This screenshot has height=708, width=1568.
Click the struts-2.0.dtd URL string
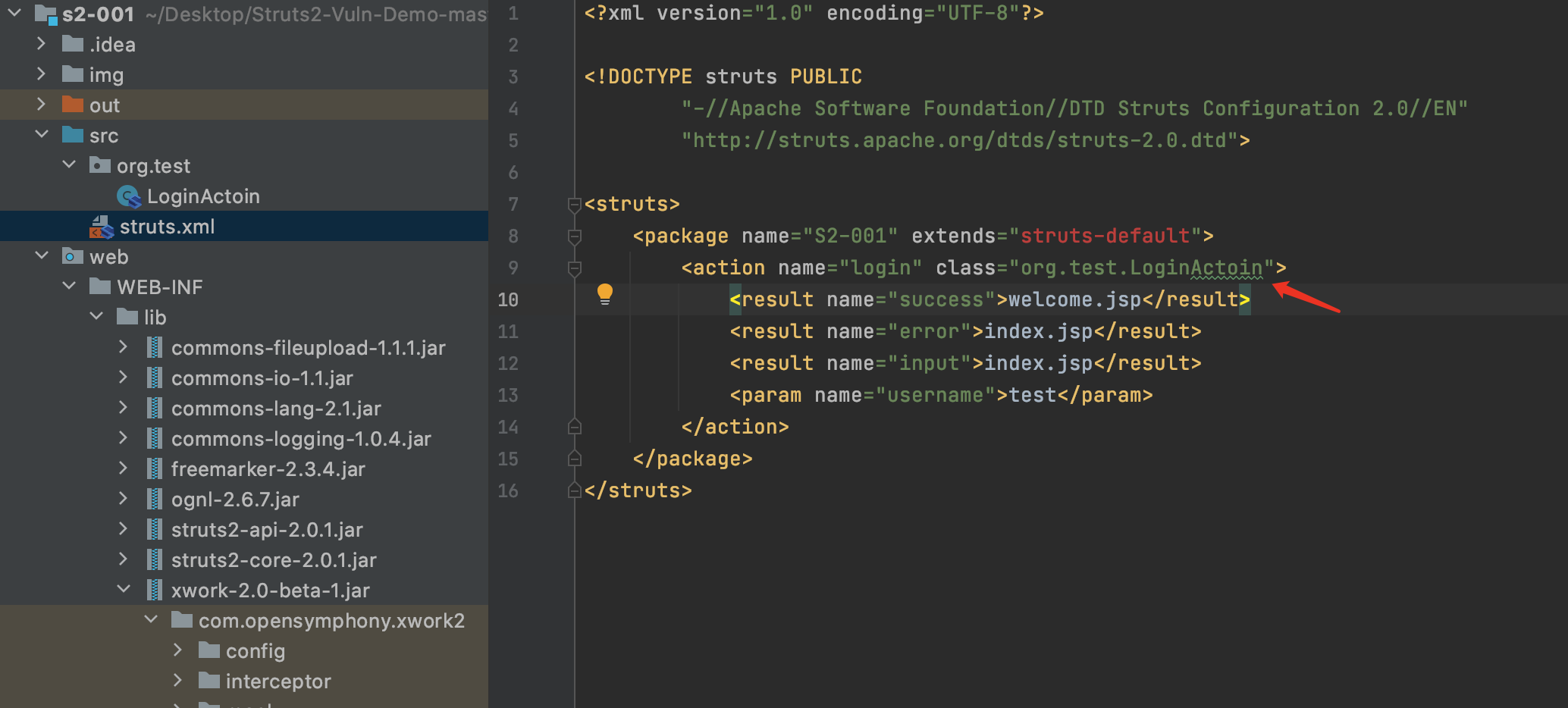(959, 140)
